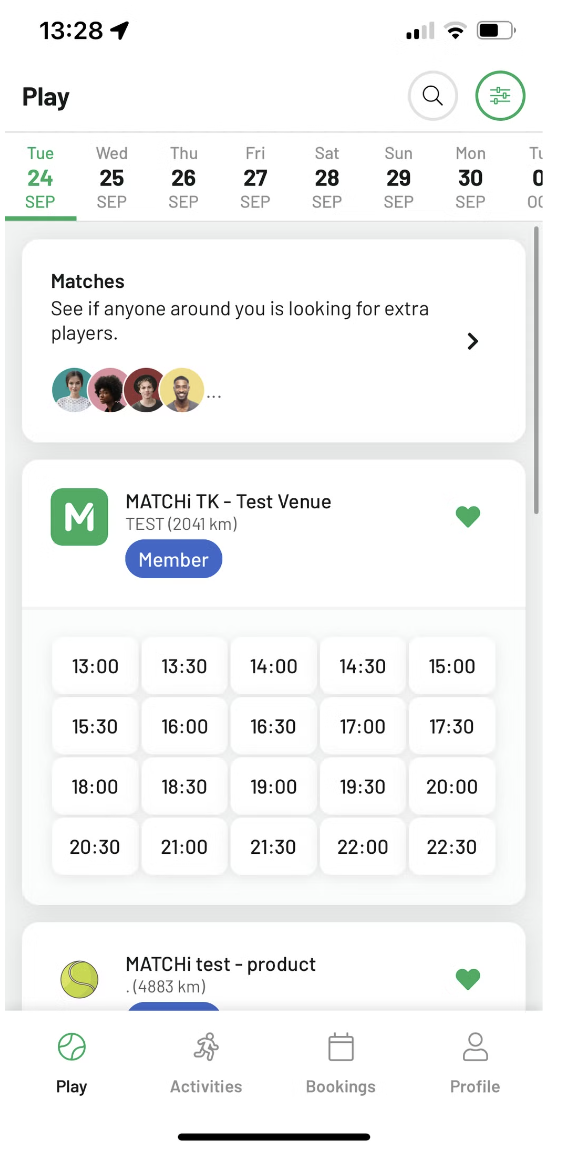Click the vertical scrollbar on right edge
This screenshot has width=566, height=1152.
[x=537, y=371]
